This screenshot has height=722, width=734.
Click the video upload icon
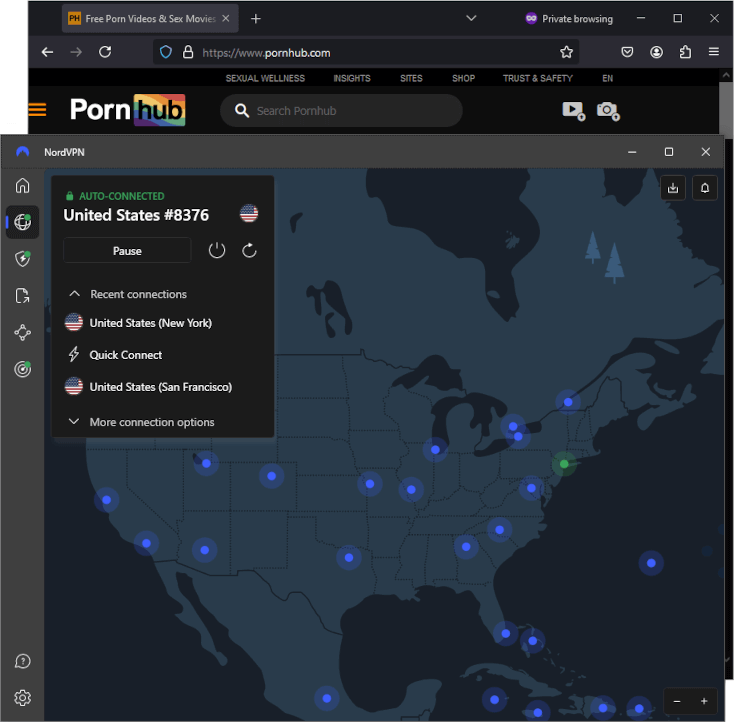[573, 111]
